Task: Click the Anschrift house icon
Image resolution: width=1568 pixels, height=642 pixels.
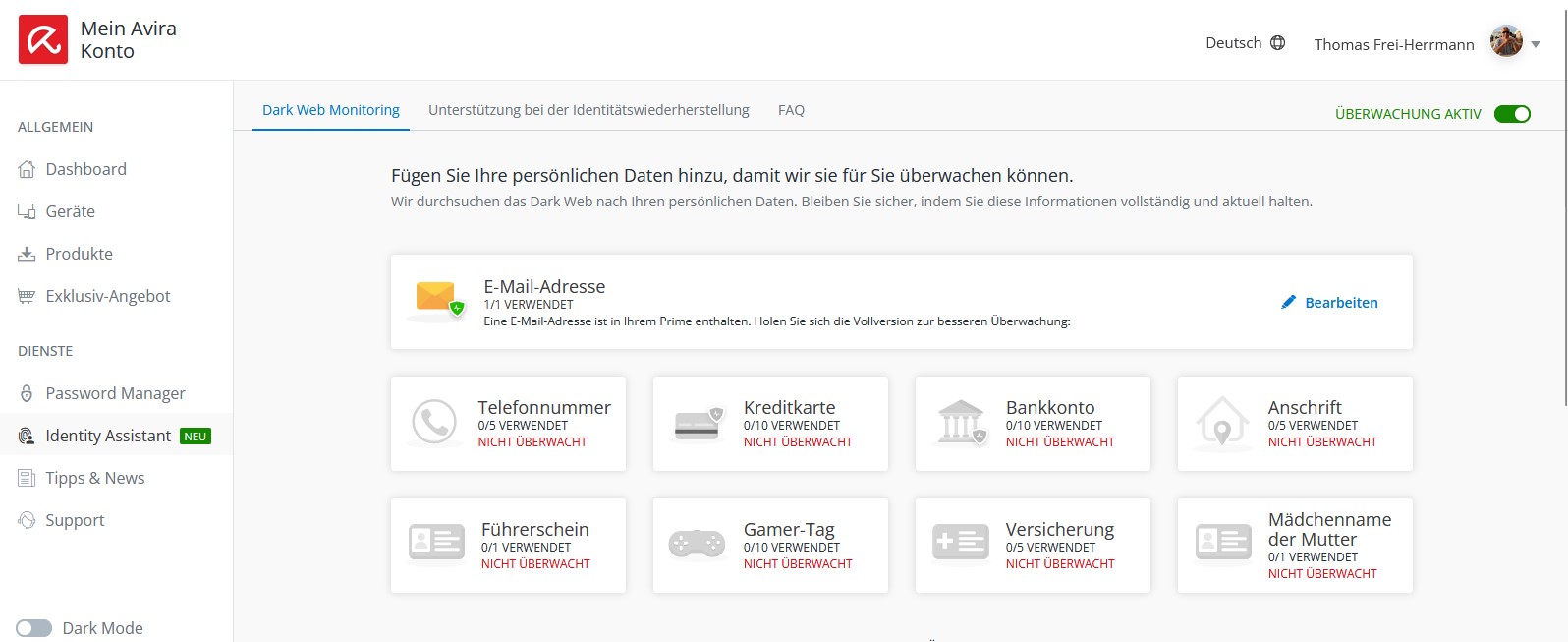Action: pos(1222,423)
